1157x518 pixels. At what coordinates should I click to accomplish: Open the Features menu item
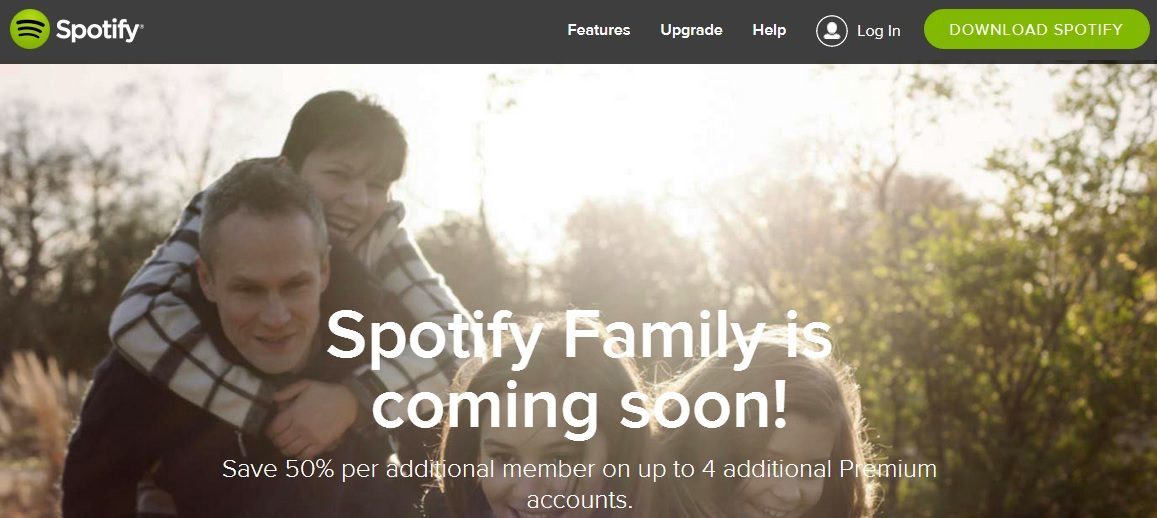598,30
